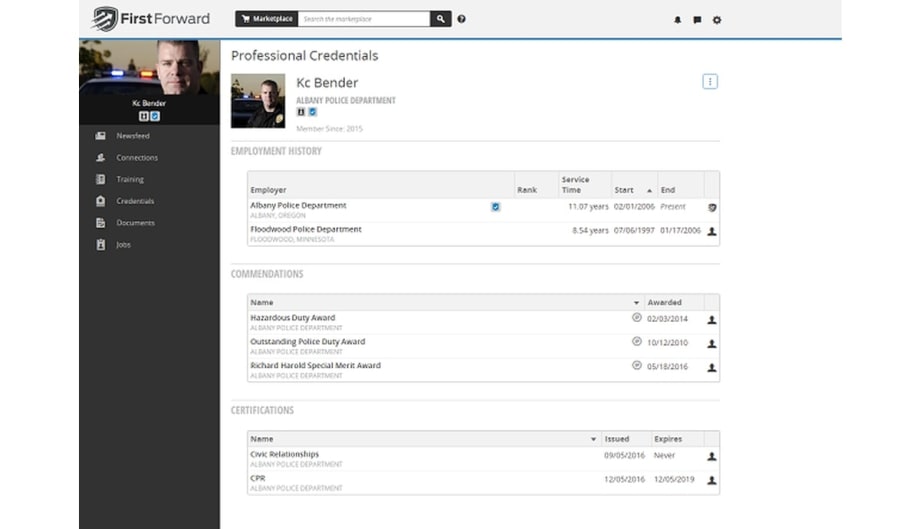
Task: Open the three-dot profile options menu
Action: pyautogui.click(x=710, y=82)
